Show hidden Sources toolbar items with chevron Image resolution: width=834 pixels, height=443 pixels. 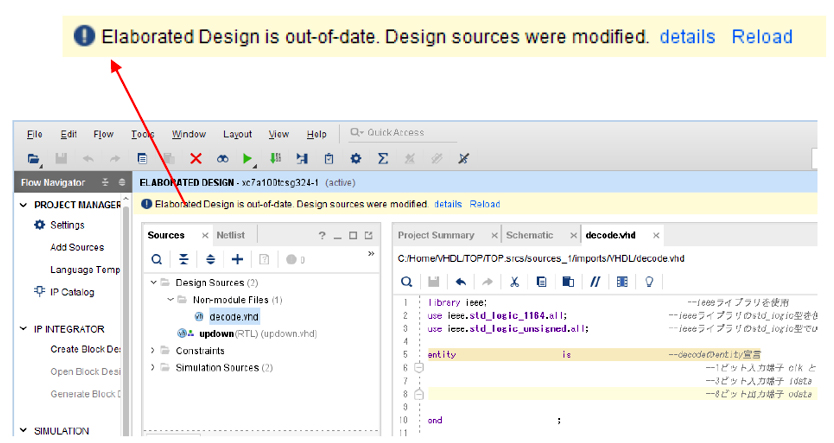click(371, 254)
